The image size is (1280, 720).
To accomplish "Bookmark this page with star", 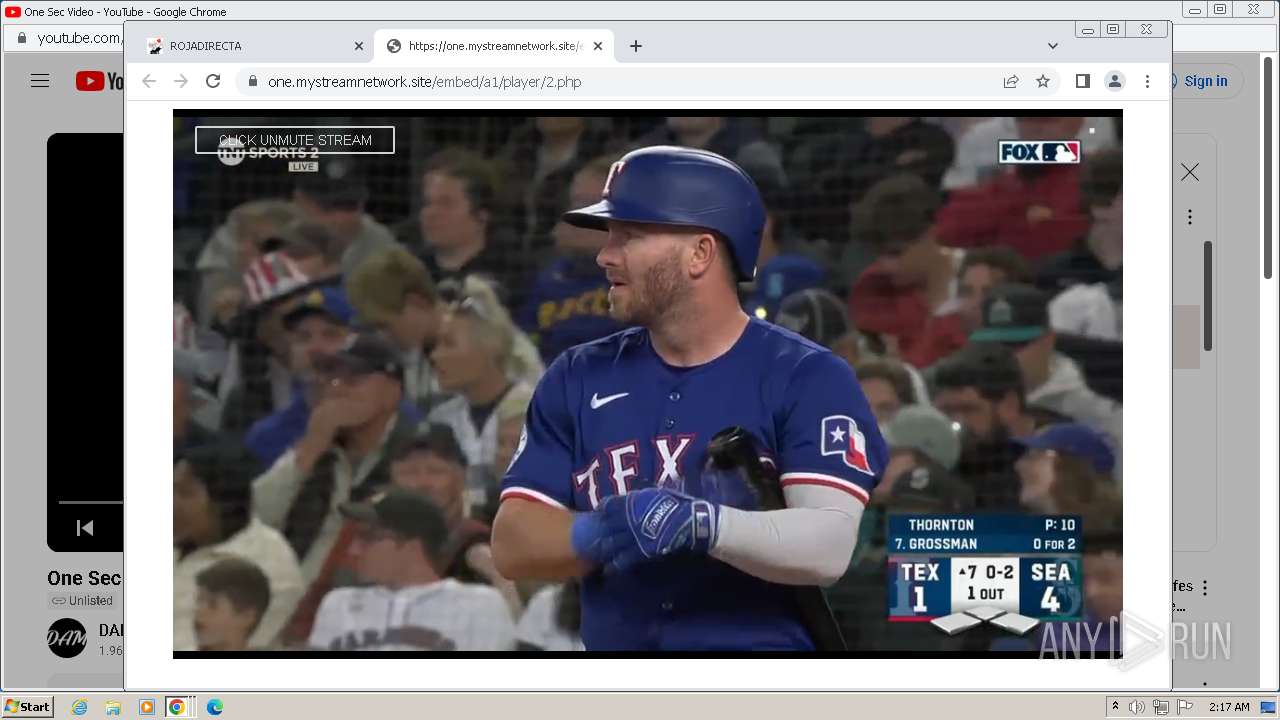I will [1043, 82].
